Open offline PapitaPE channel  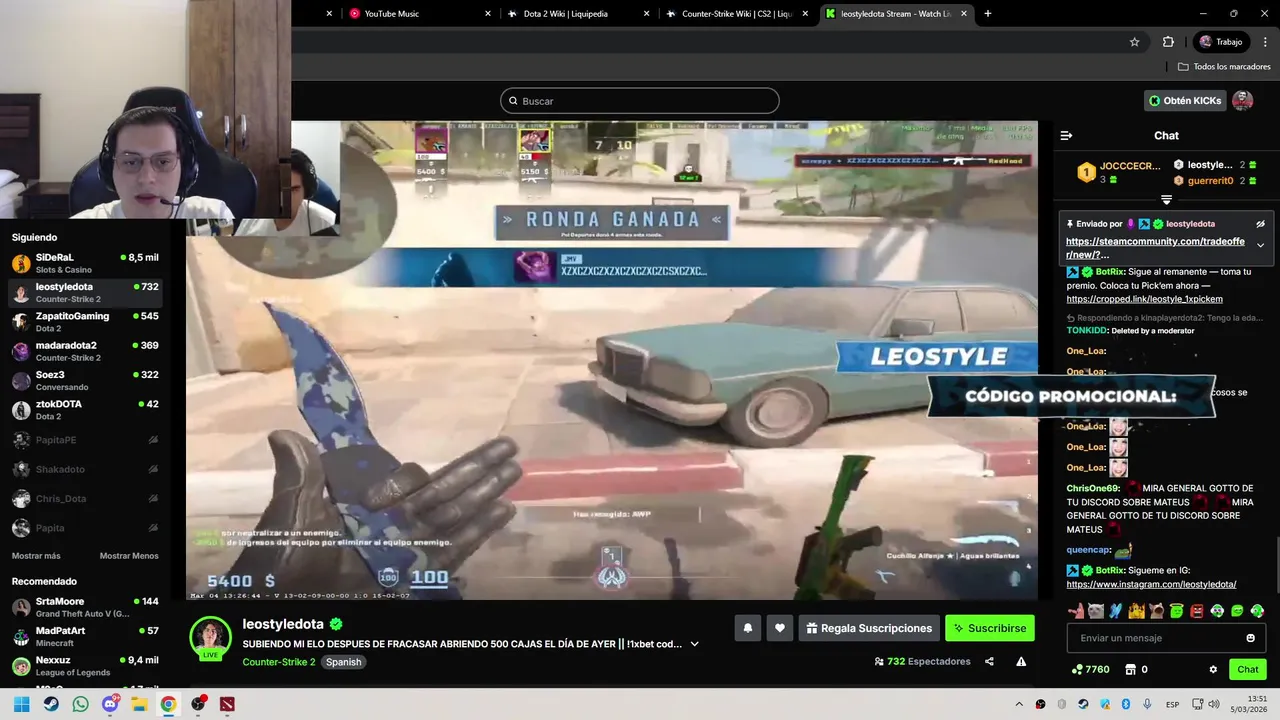click(x=85, y=440)
